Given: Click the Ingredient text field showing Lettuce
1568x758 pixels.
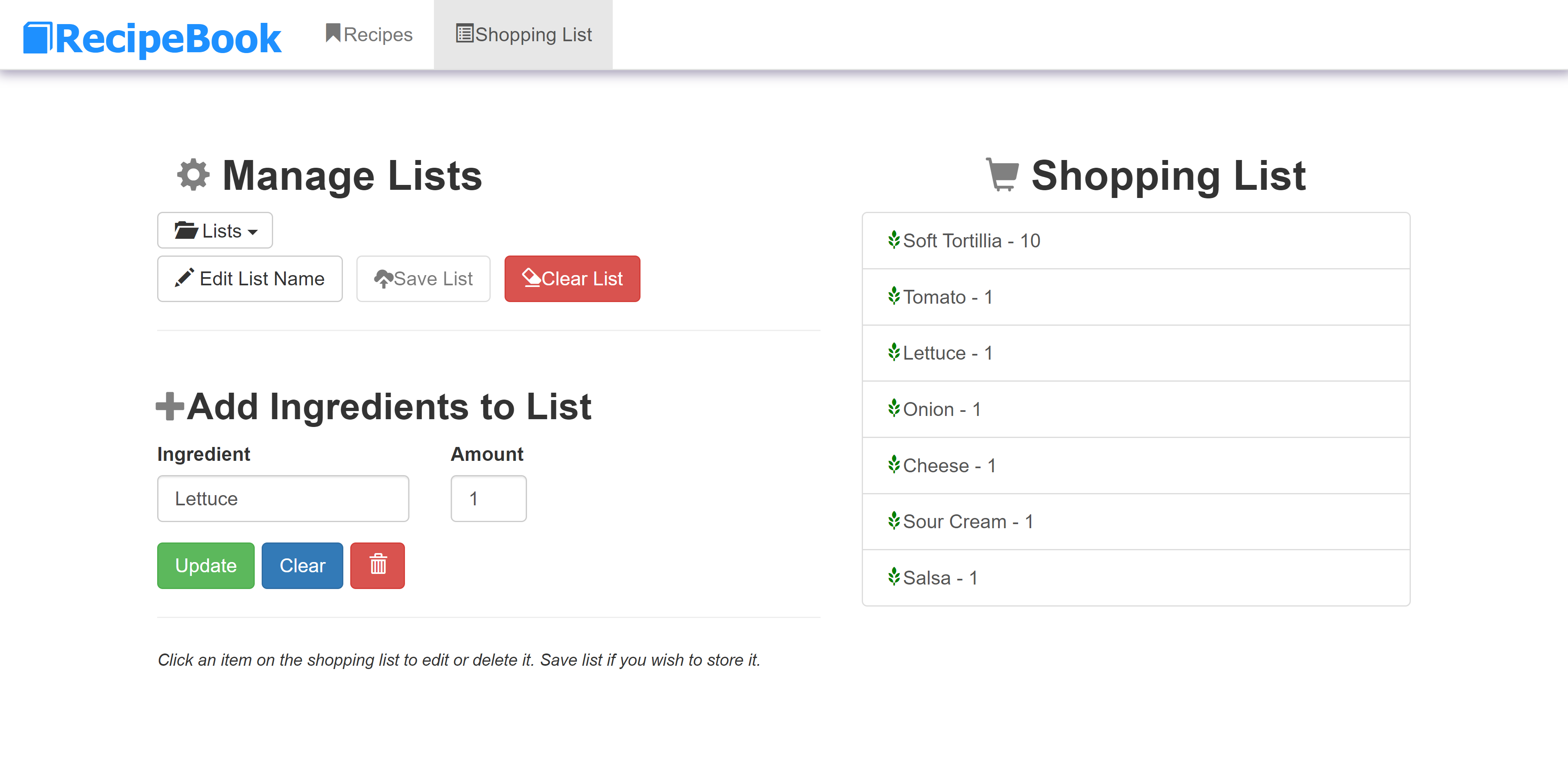Looking at the screenshot, I should 283,499.
